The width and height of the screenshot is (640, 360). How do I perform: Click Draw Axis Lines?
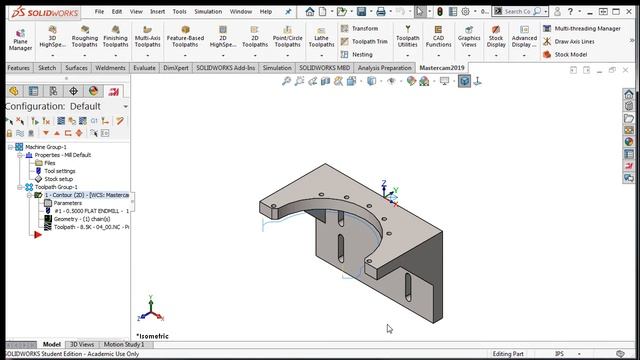coord(569,42)
